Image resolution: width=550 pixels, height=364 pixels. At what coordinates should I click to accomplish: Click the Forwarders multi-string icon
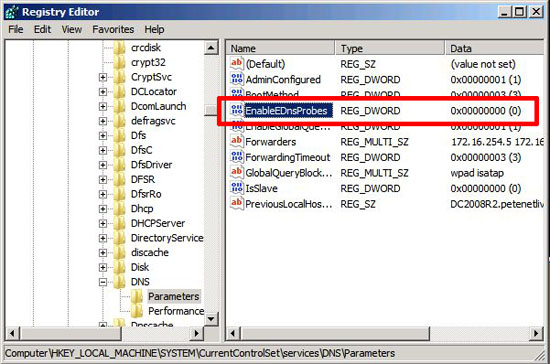tap(236, 141)
